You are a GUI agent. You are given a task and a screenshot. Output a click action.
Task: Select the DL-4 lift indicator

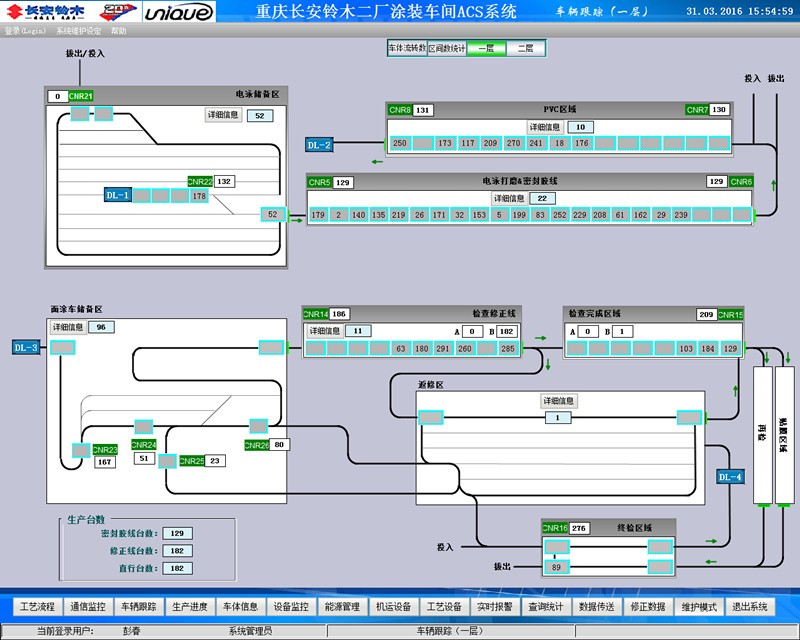click(x=730, y=477)
